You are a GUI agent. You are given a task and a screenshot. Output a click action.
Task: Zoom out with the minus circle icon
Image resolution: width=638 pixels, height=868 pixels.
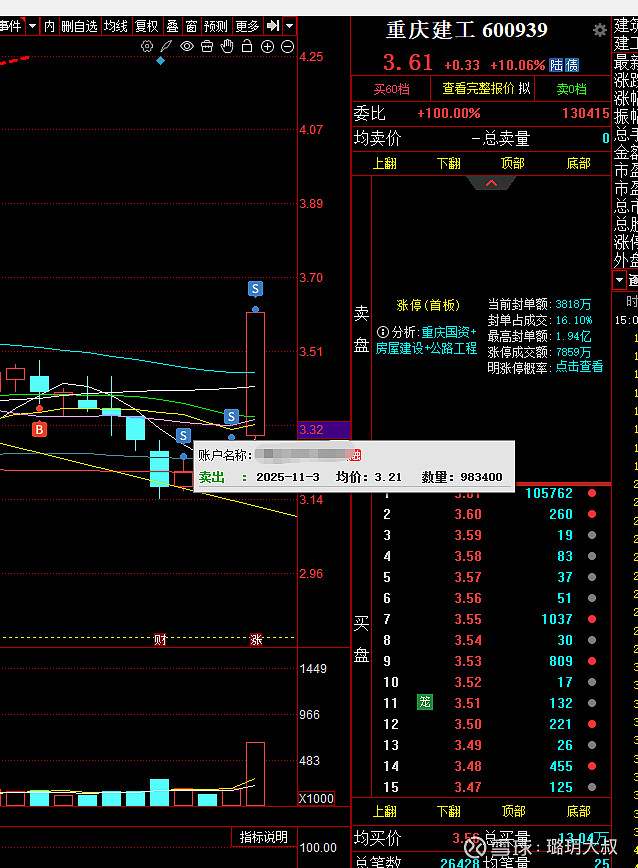287,46
